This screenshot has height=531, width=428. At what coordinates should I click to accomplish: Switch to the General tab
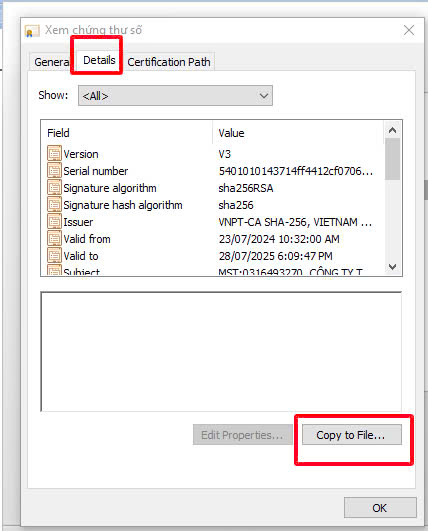(x=51, y=62)
